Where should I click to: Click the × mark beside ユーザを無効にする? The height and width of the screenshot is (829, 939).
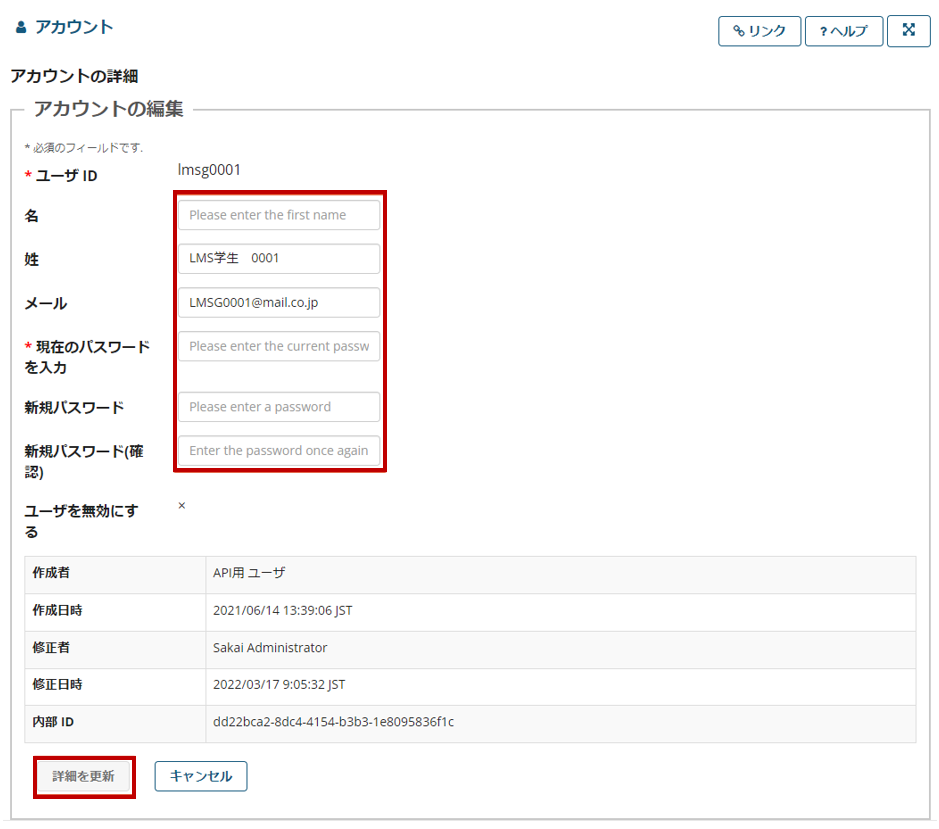point(181,506)
